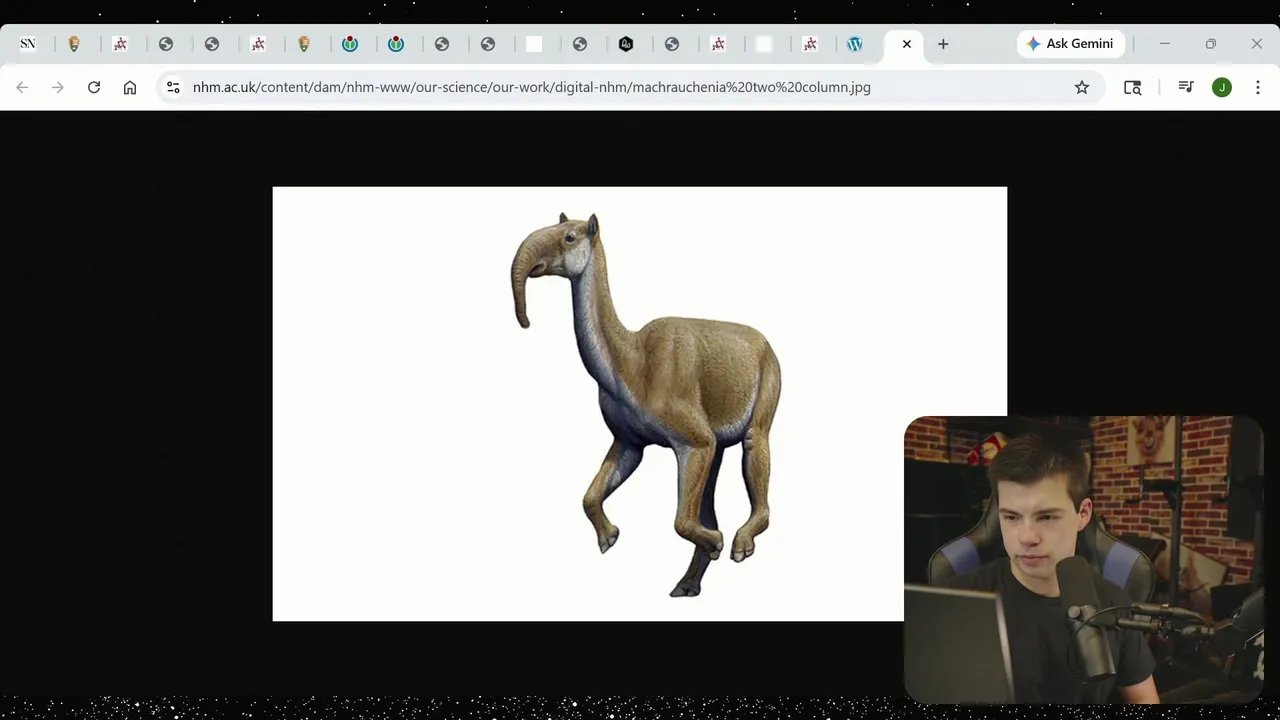The width and height of the screenshot is (1280, 720).
Task: Open the media controls icon
Action: 1186,87
